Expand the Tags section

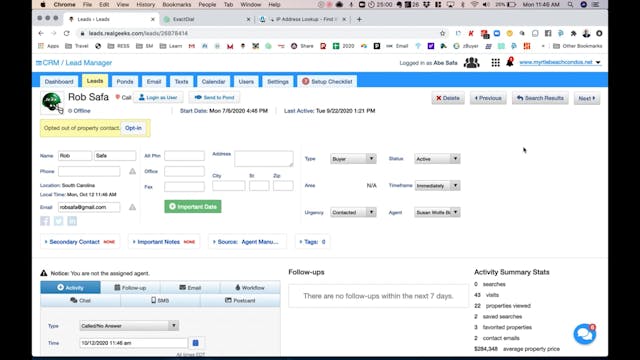pos(312,242)
